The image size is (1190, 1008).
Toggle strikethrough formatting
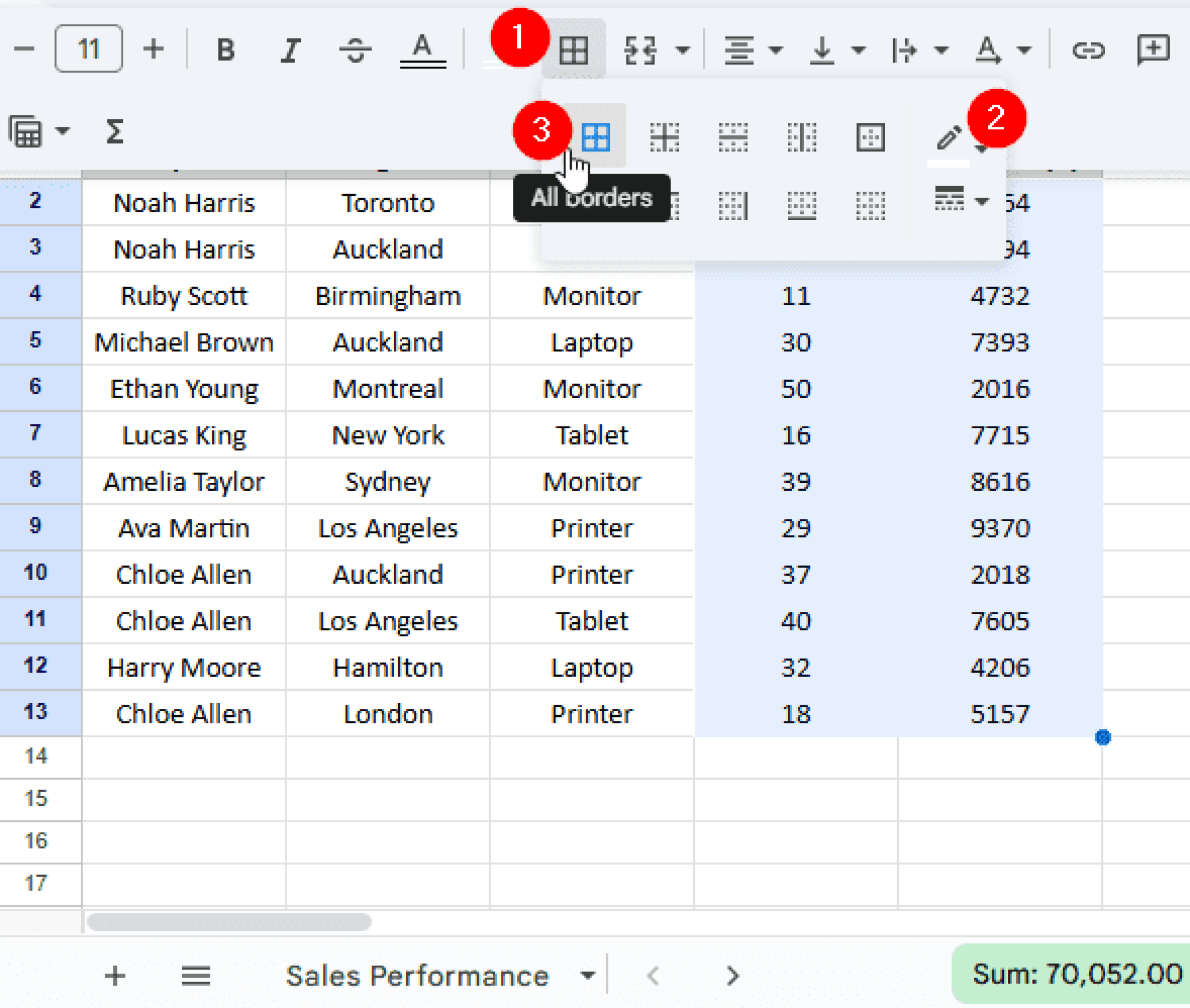click(356, 51)
